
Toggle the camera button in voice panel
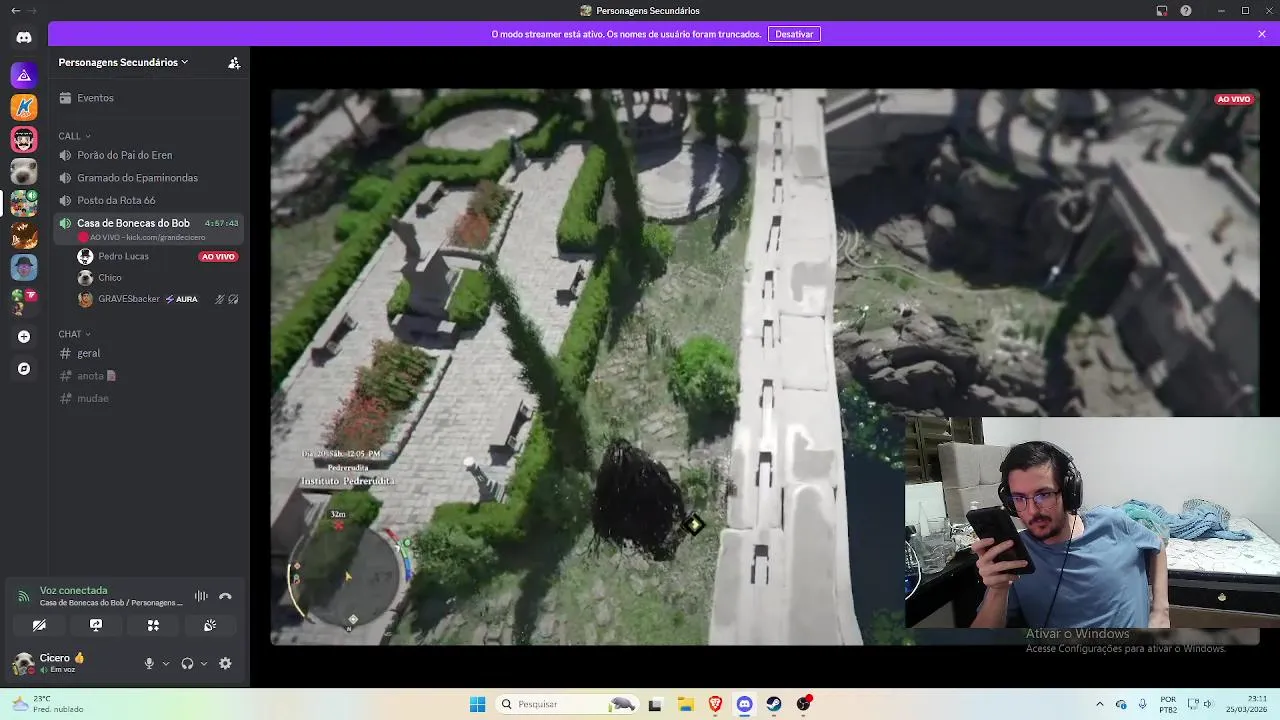click(39, 625)
